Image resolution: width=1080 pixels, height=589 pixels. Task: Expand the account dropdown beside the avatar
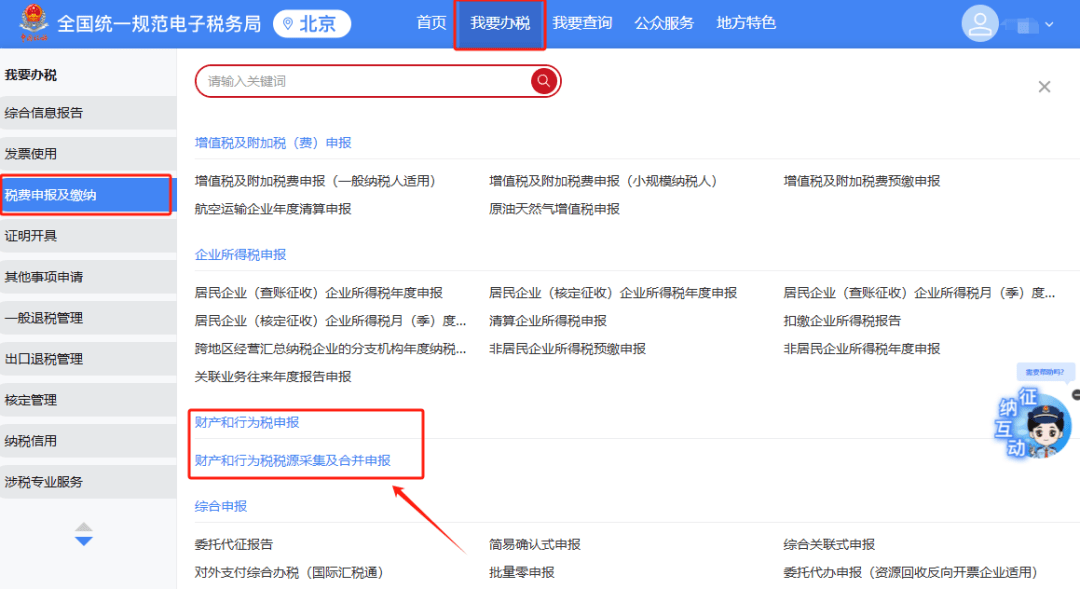(x=1048, y=23)
